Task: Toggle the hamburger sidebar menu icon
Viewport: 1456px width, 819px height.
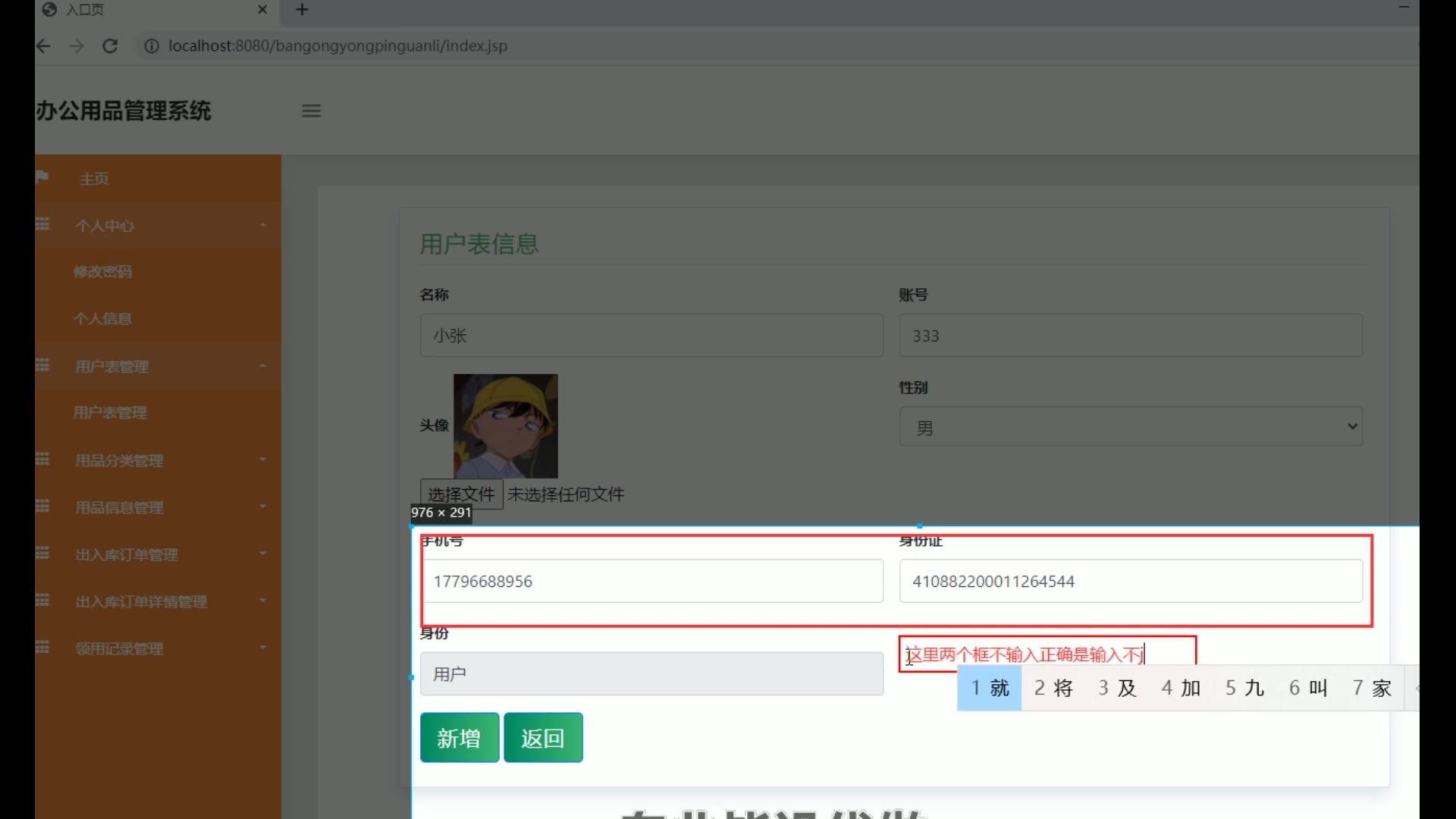Action: 312,111
